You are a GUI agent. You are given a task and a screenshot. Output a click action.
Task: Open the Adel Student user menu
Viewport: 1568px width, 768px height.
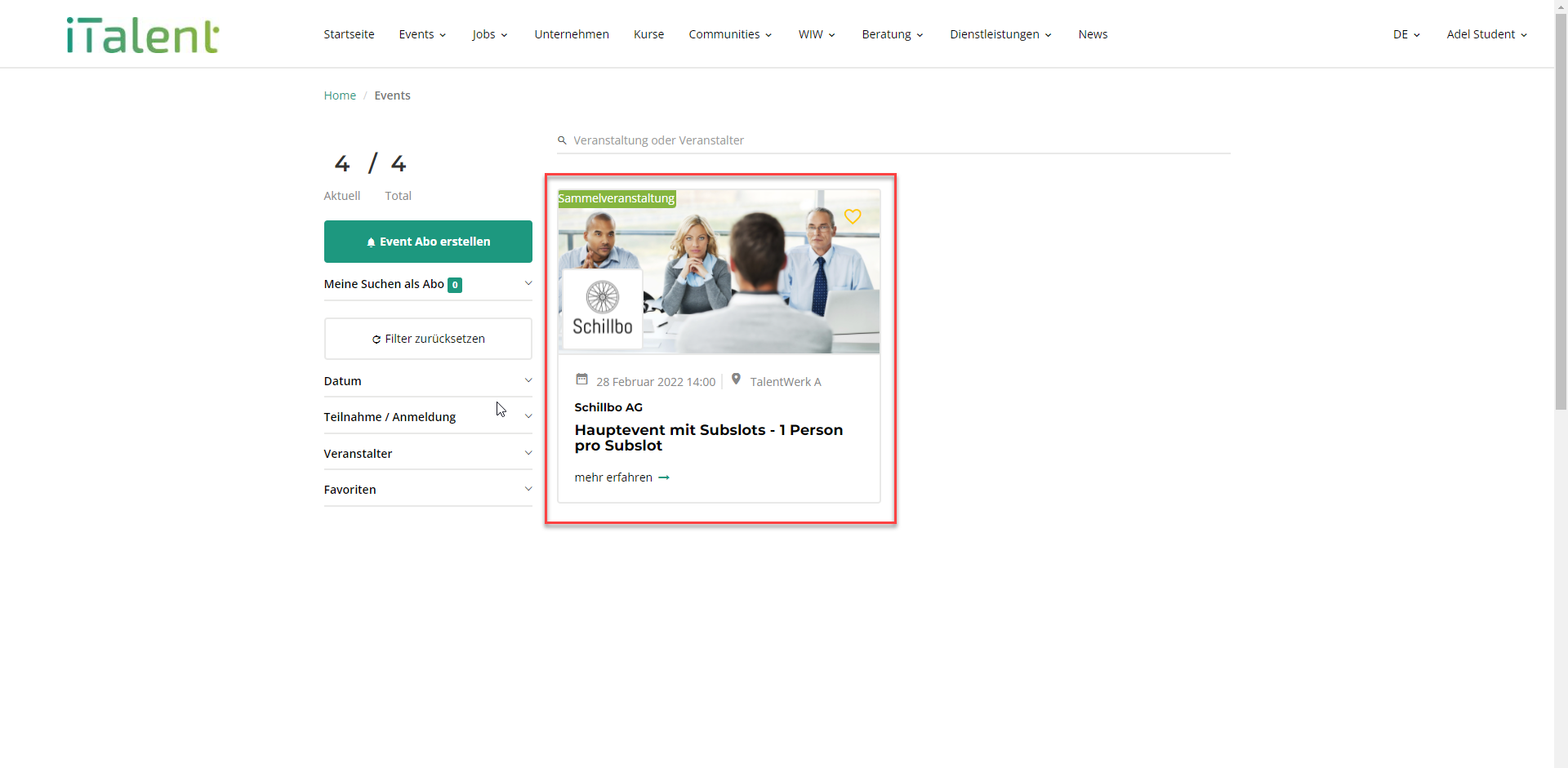[x=1486, y=34]
